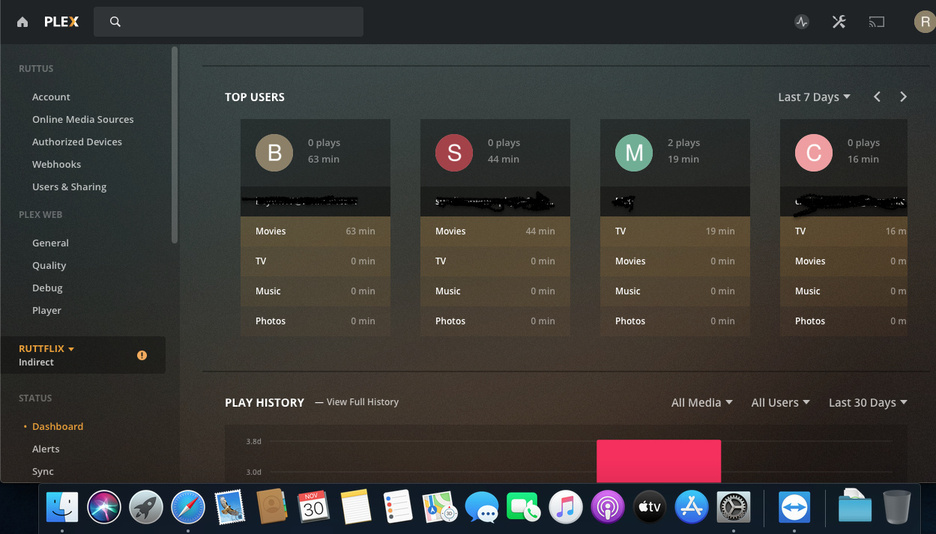Click the orange server warning icon
Screen dimensions: 936x534
click(x=141, y=355)
